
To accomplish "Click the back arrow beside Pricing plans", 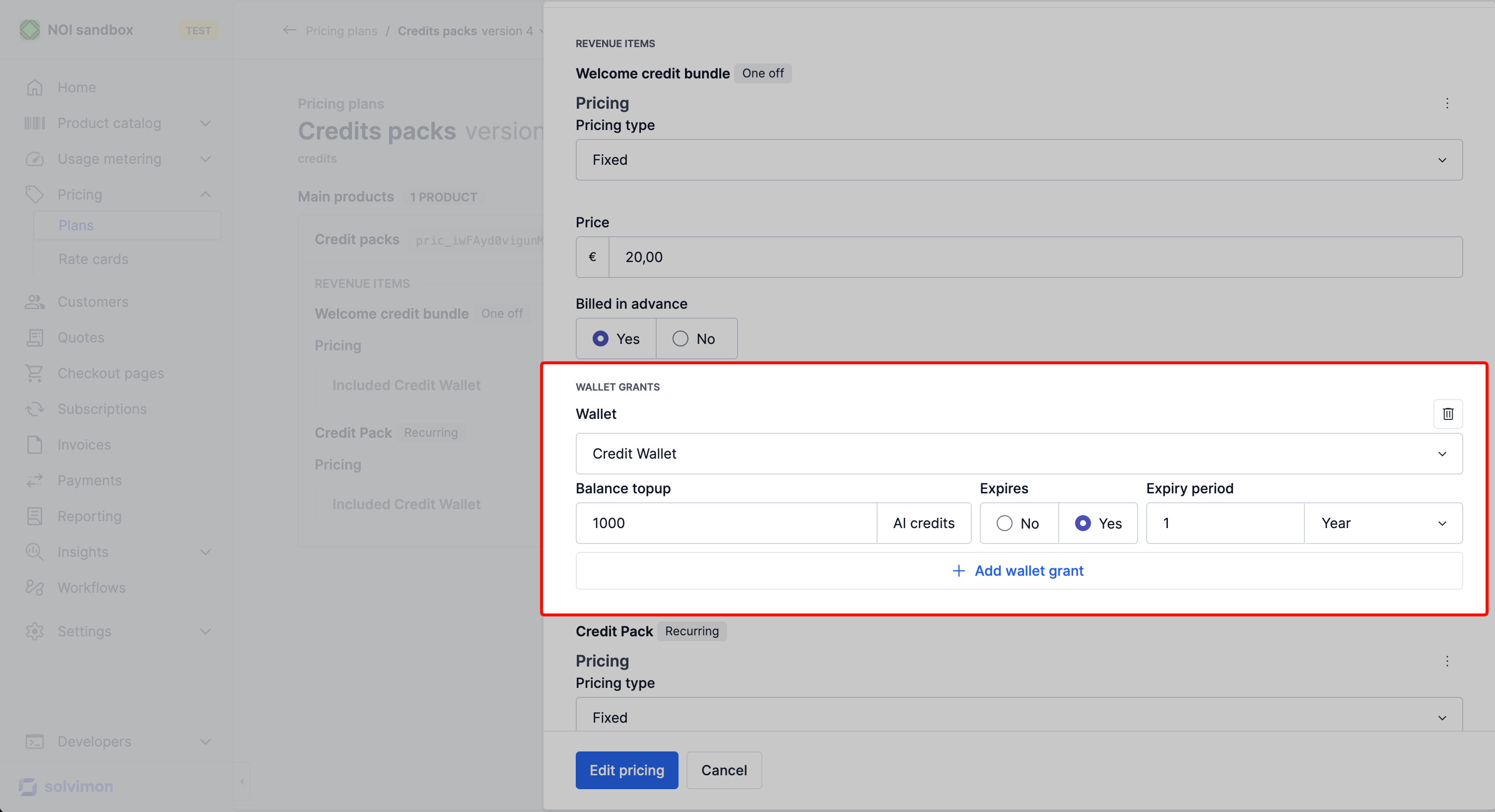I will tap(289, 30).
